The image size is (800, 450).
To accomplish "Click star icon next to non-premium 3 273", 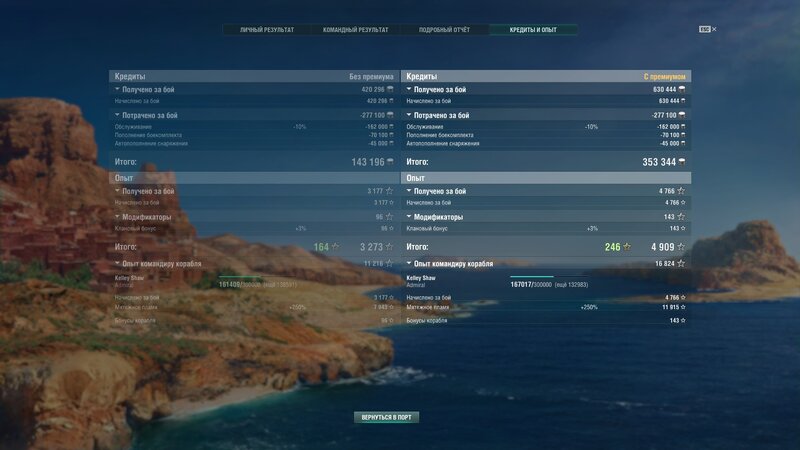I will click(x=390, y=246).
